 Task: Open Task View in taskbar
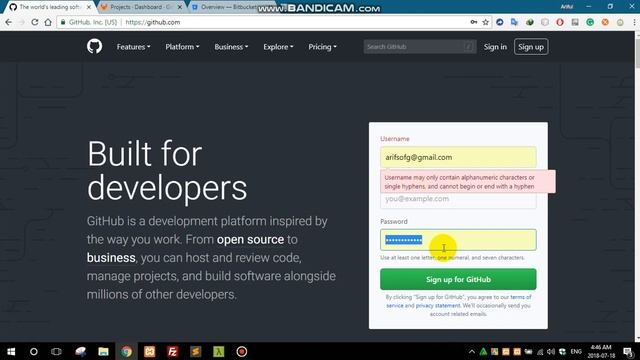click(56, 351)
